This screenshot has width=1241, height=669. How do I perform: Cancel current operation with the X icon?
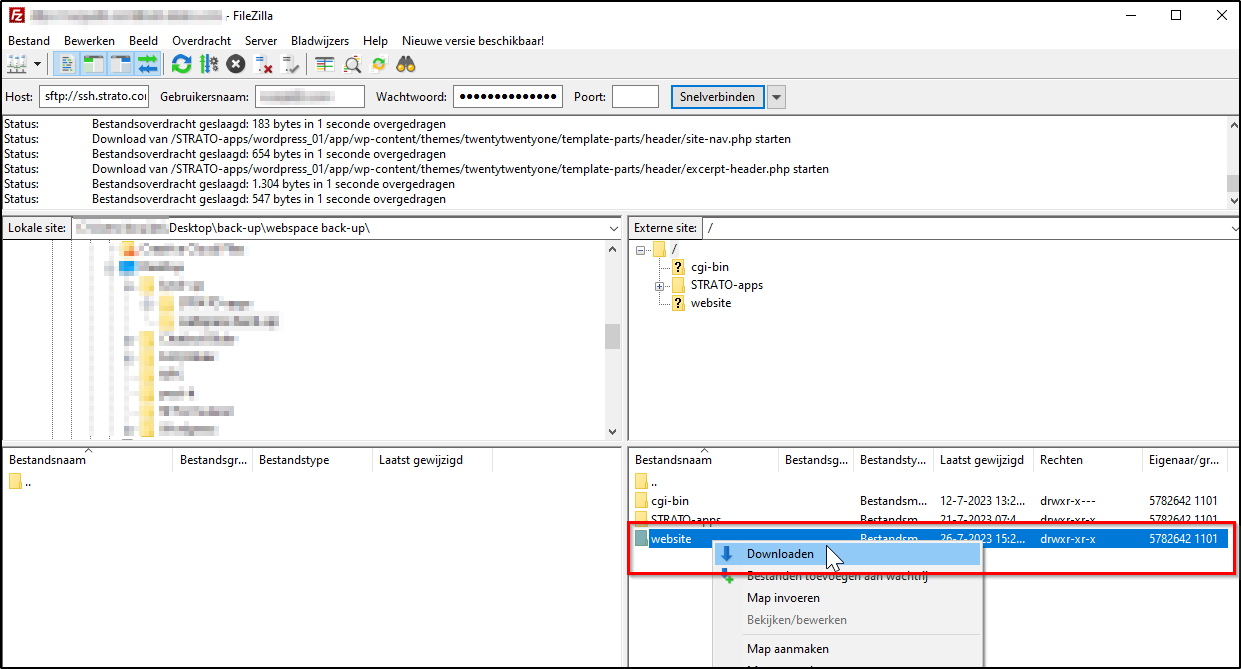click(x=235, y=64)
